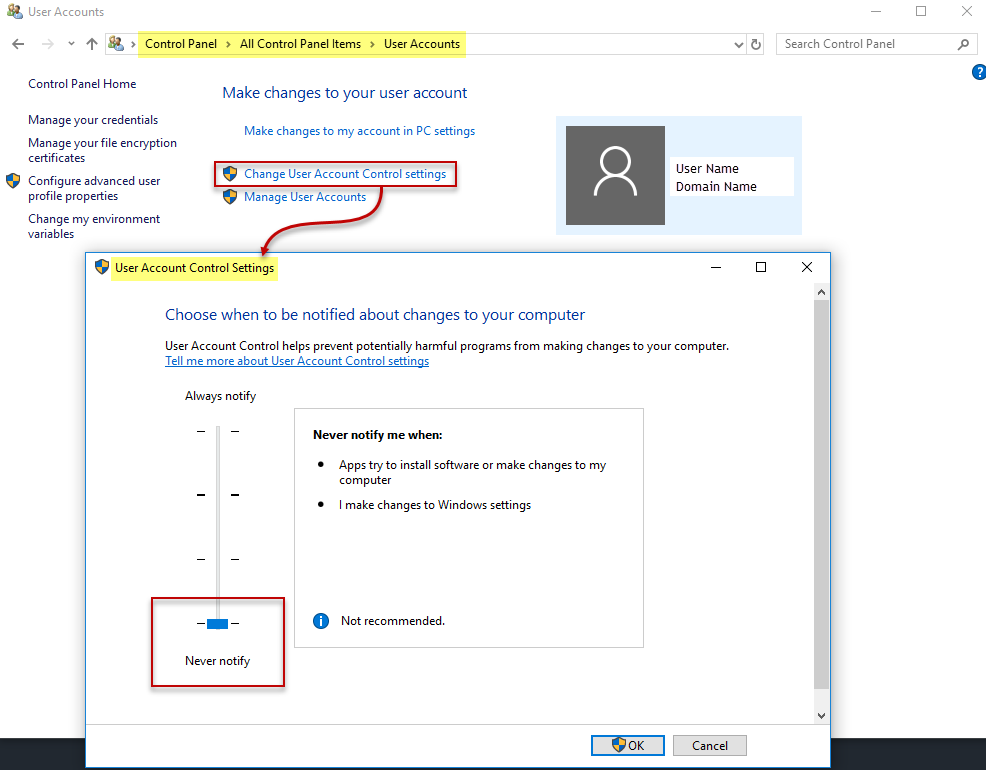Open the address bar history dropdown
Screen dimensions: 986x770
pyautogui.click(x=739, y=45)
